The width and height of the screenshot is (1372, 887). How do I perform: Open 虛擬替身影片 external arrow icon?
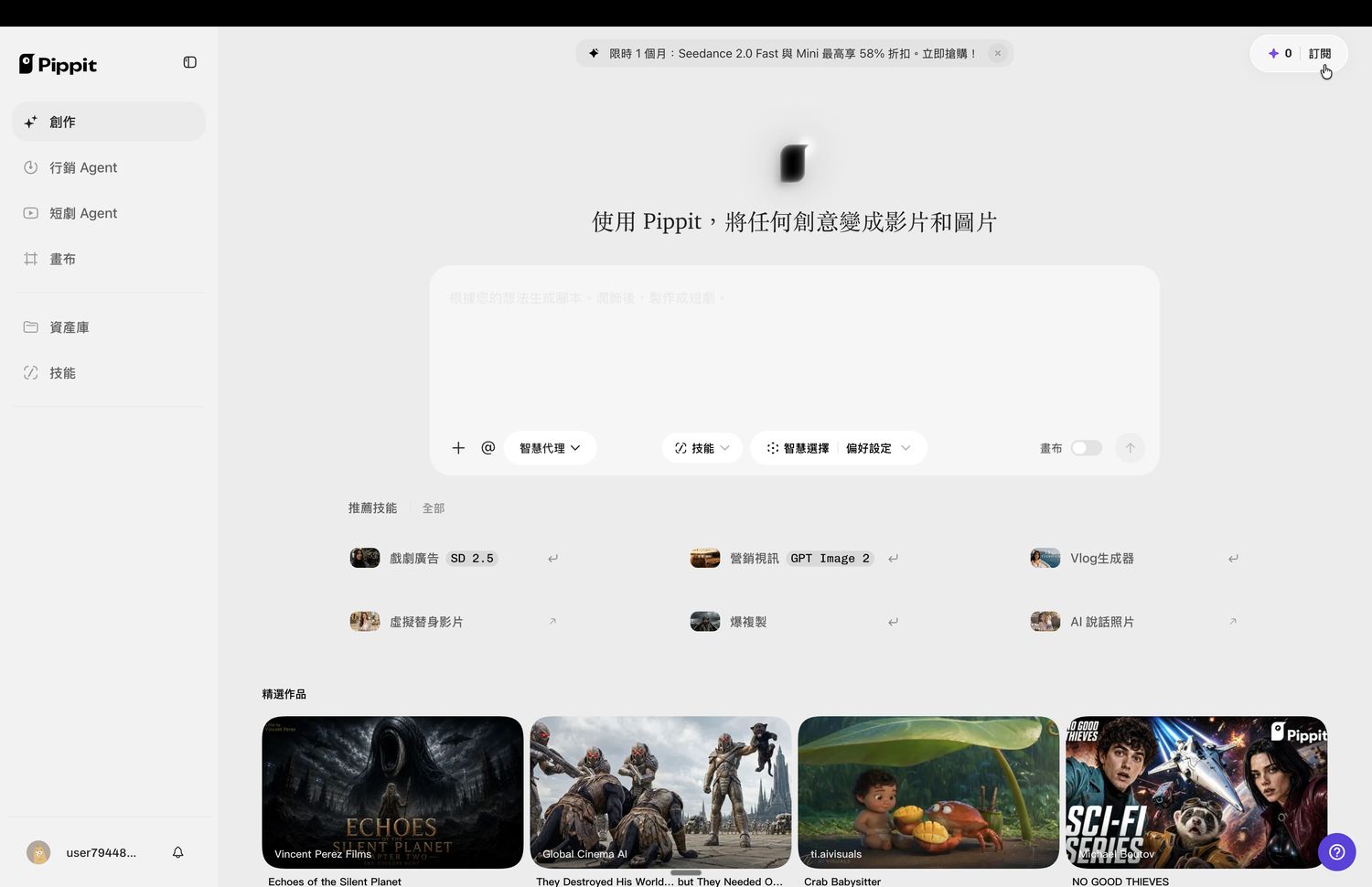(552, 622)
